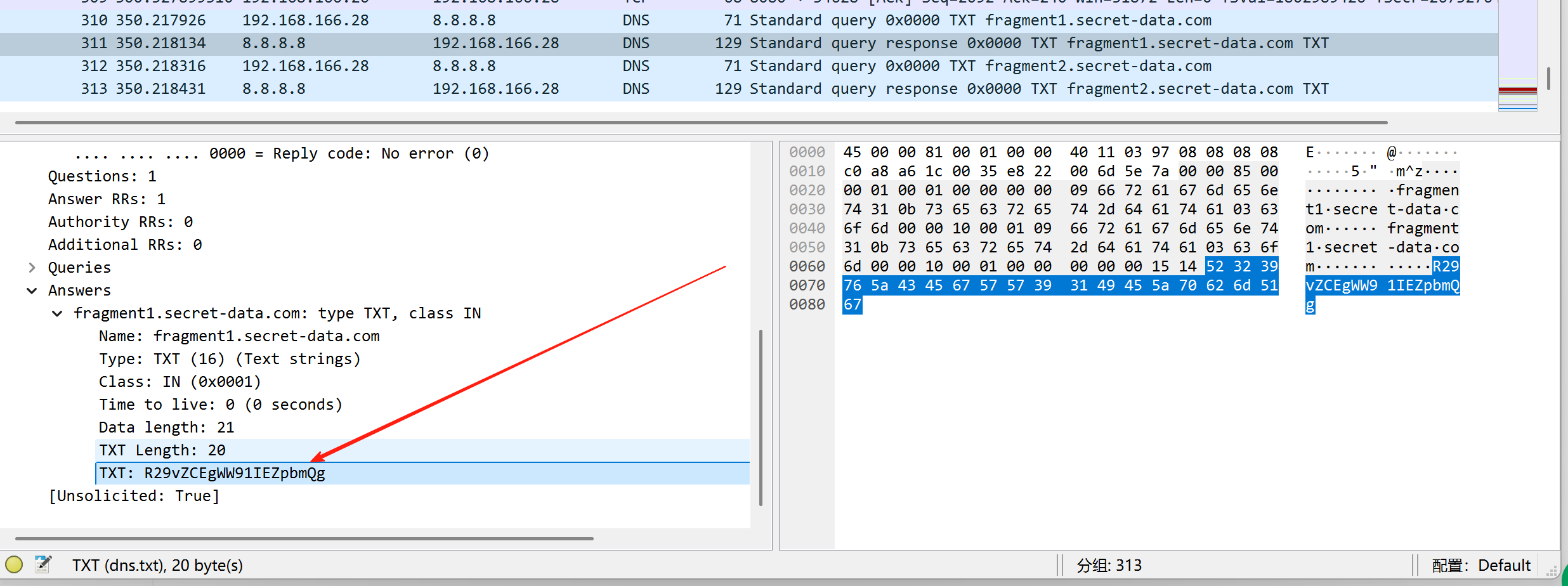The width and height of the screenshot is (1568, 586).
Task: Click the [Unsolicited: True] line
Action: click(134, 496)
